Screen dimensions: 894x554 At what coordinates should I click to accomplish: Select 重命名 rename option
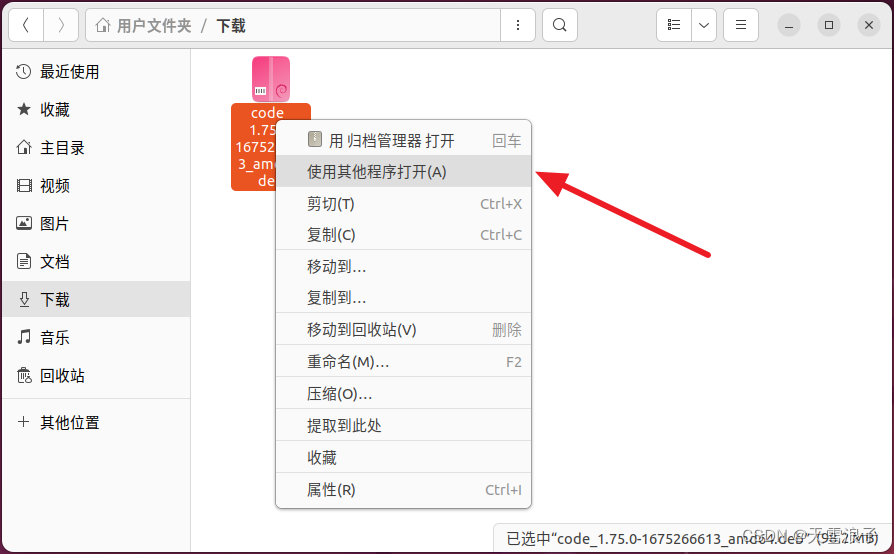pos(348,362)
